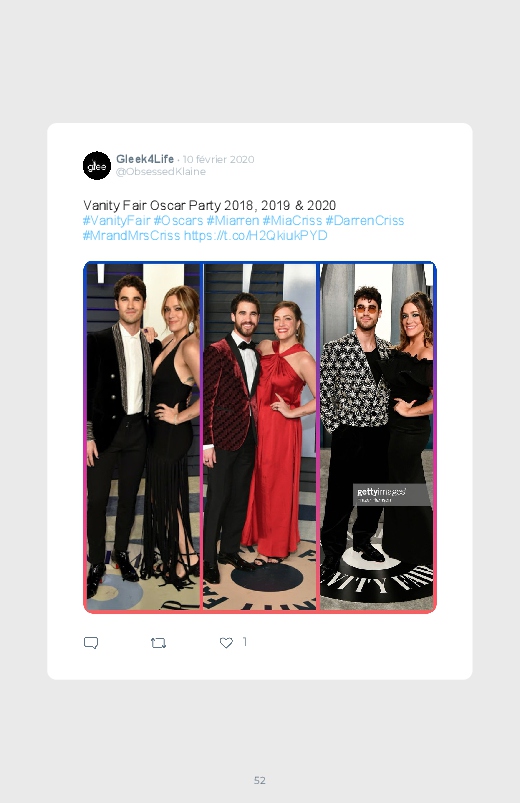
Task: Click the 10 février 2020 timestamp
Action: (x=218, y=159)
